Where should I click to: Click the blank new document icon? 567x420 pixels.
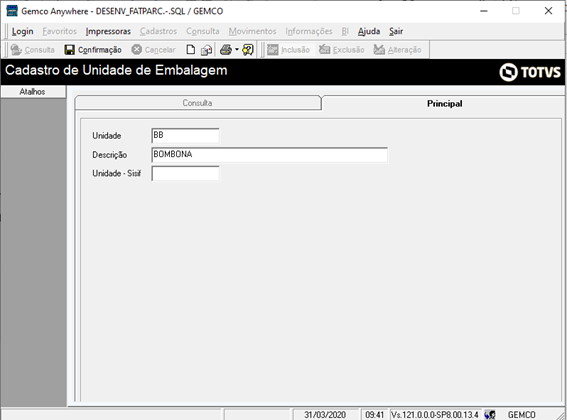pos(191,50)
